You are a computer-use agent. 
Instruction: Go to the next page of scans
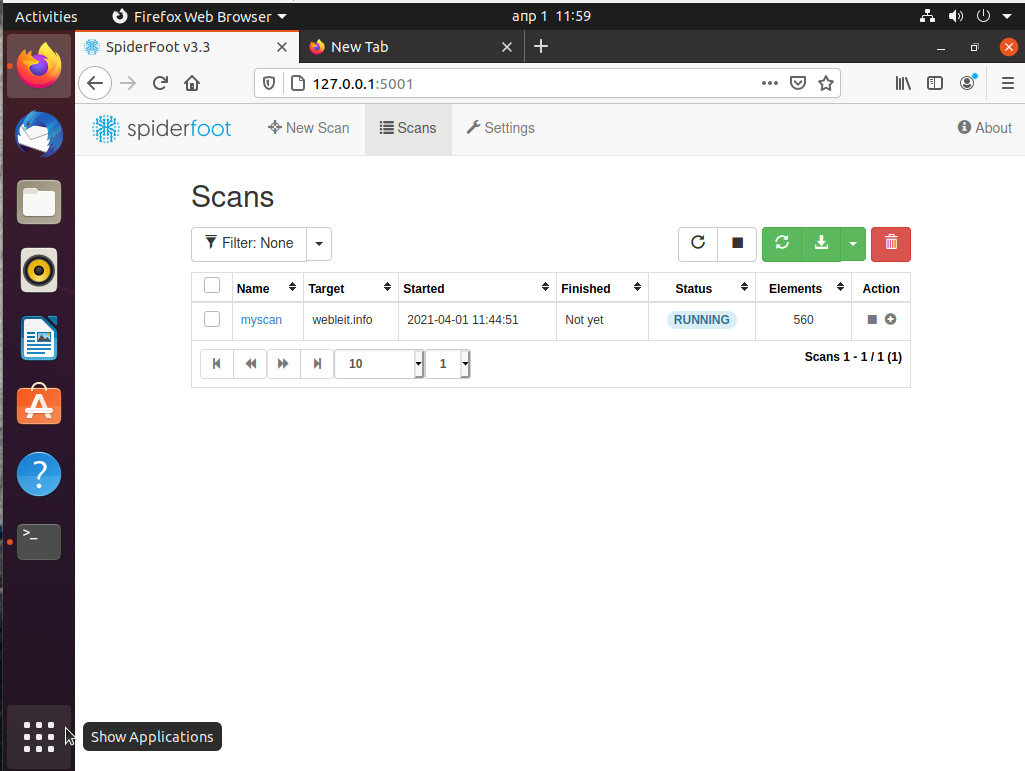click(x=283, y=364)
